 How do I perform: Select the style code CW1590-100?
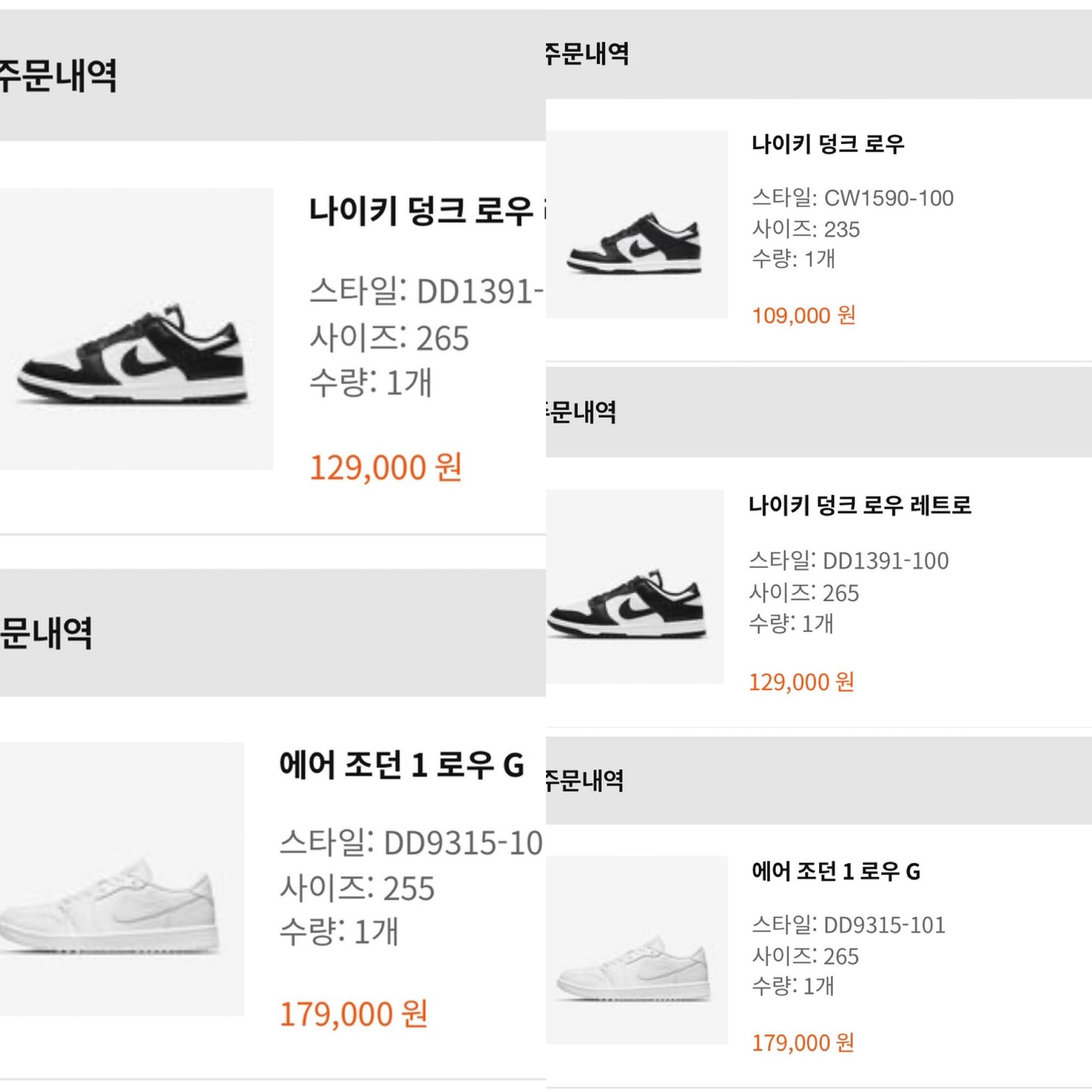(x=889, y=198)
